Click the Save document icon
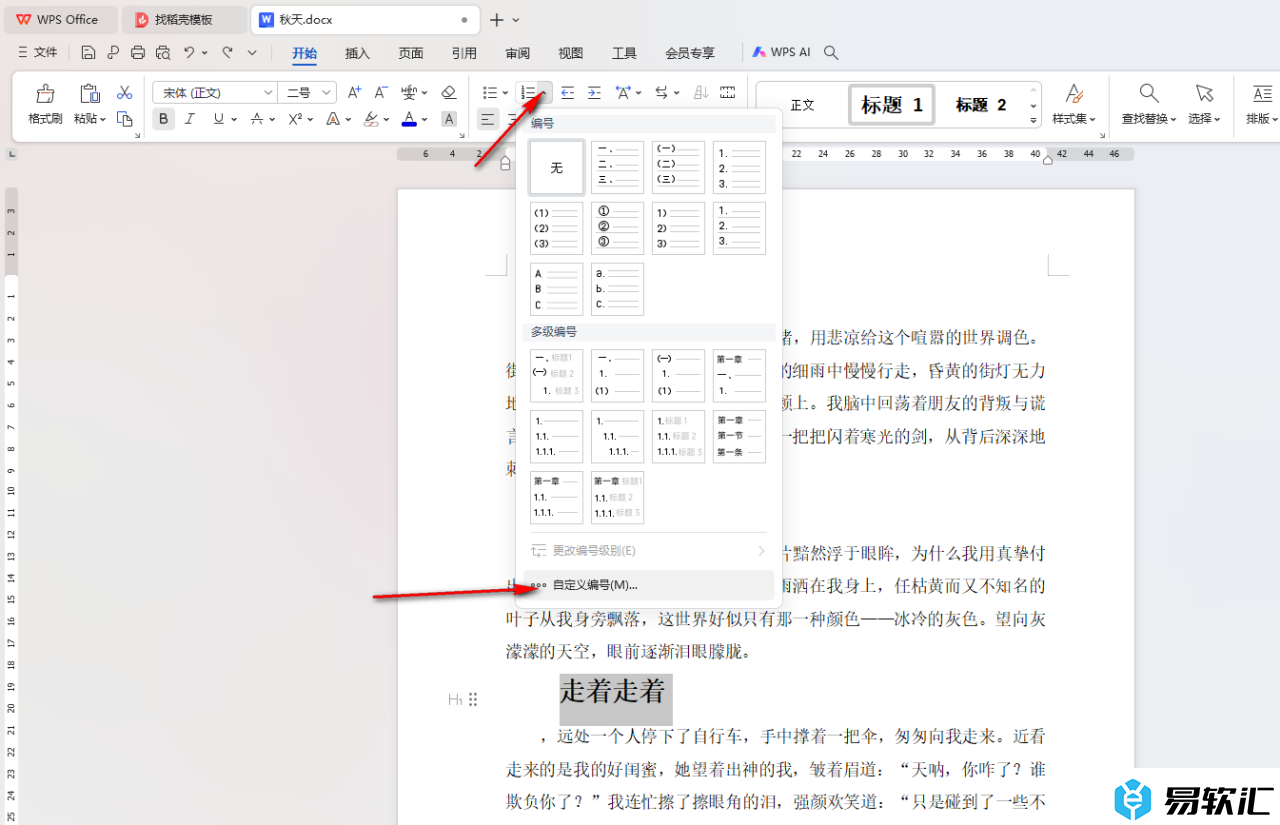This screenshot has height=825, width=1280. (88, 52)
